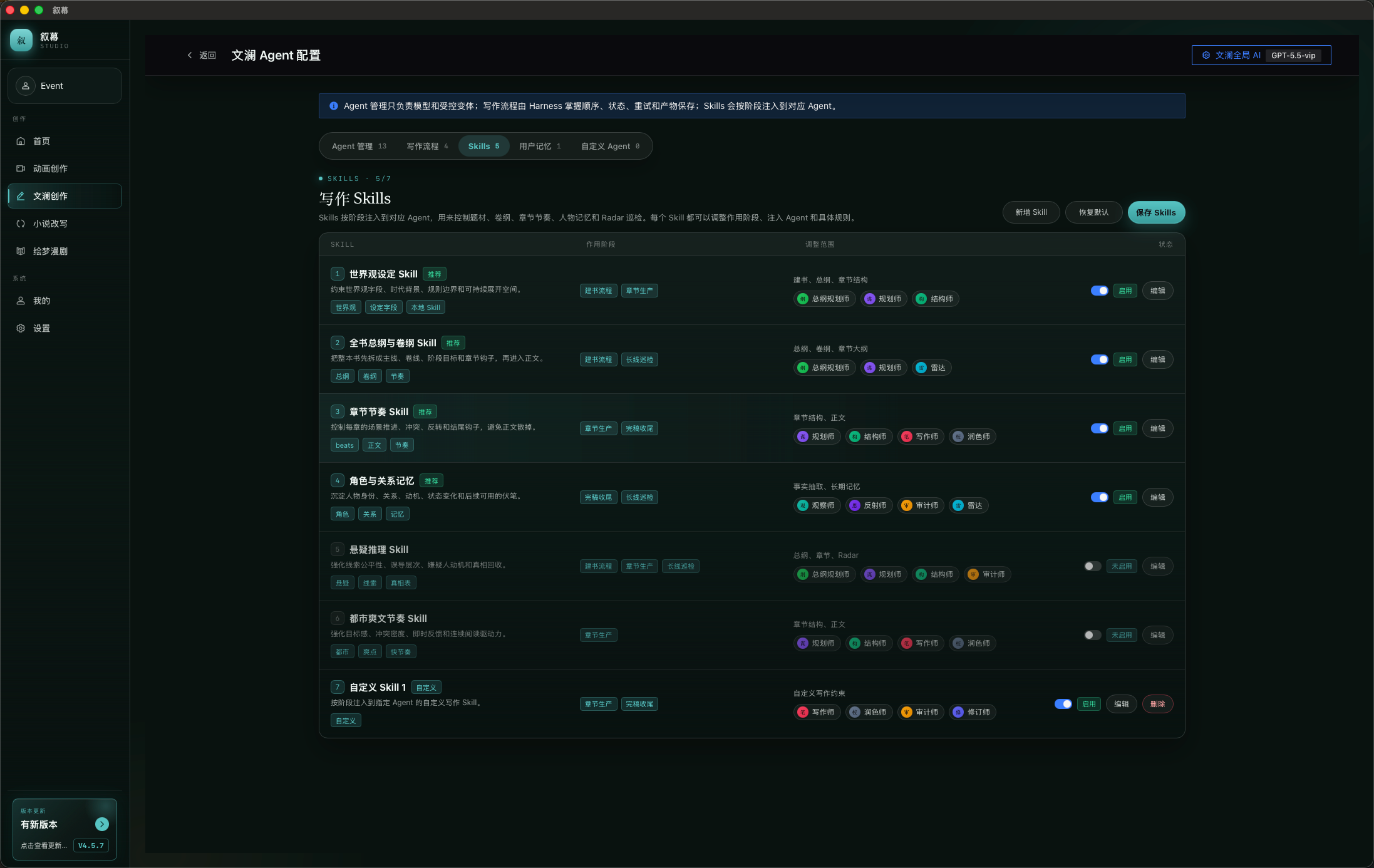Image resolution: width=1374 pixels, height=868 pixels.
Task: Click the 叙幕 Studio logo icon
Action: 21,41
